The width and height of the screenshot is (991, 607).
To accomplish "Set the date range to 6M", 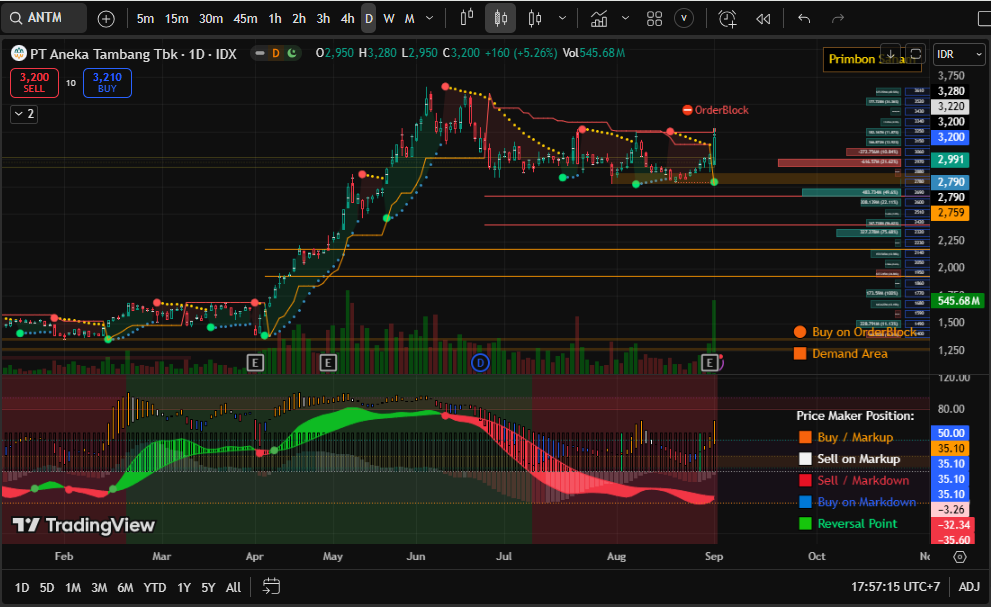I will (x=125, y=587).
